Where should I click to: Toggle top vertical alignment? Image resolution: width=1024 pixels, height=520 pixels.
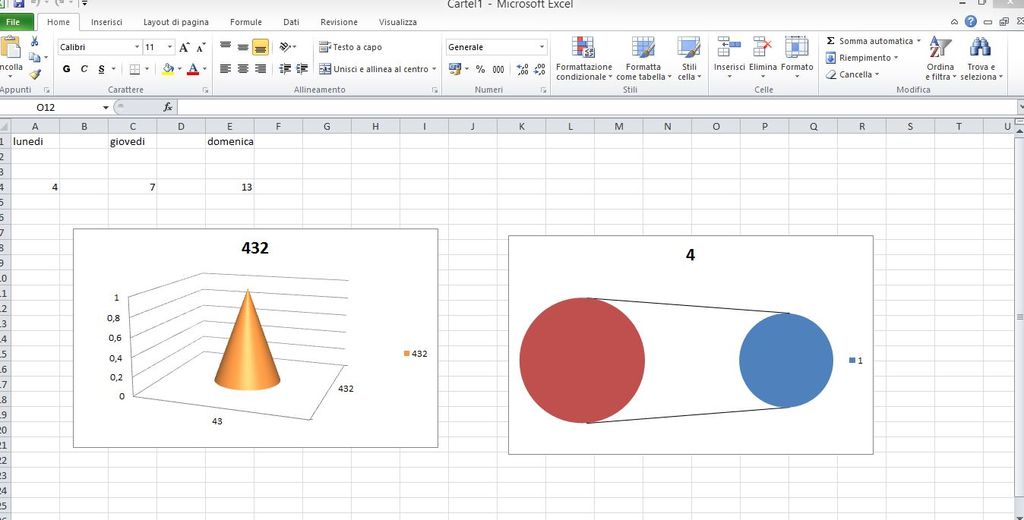point(225,46)
